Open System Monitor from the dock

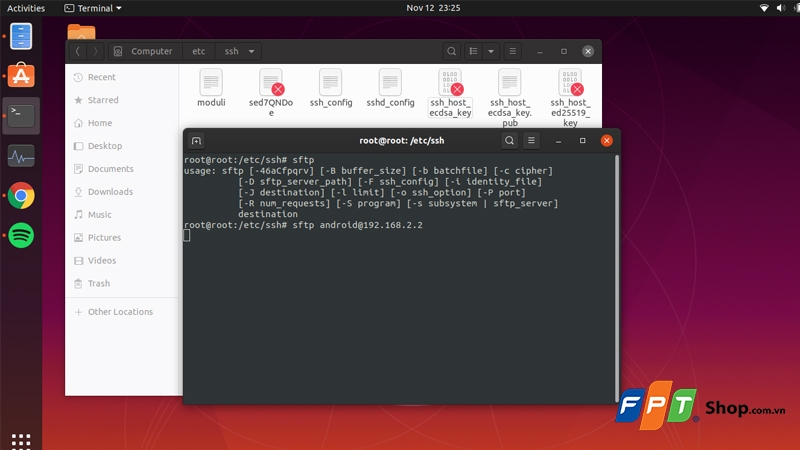point(21,156)
